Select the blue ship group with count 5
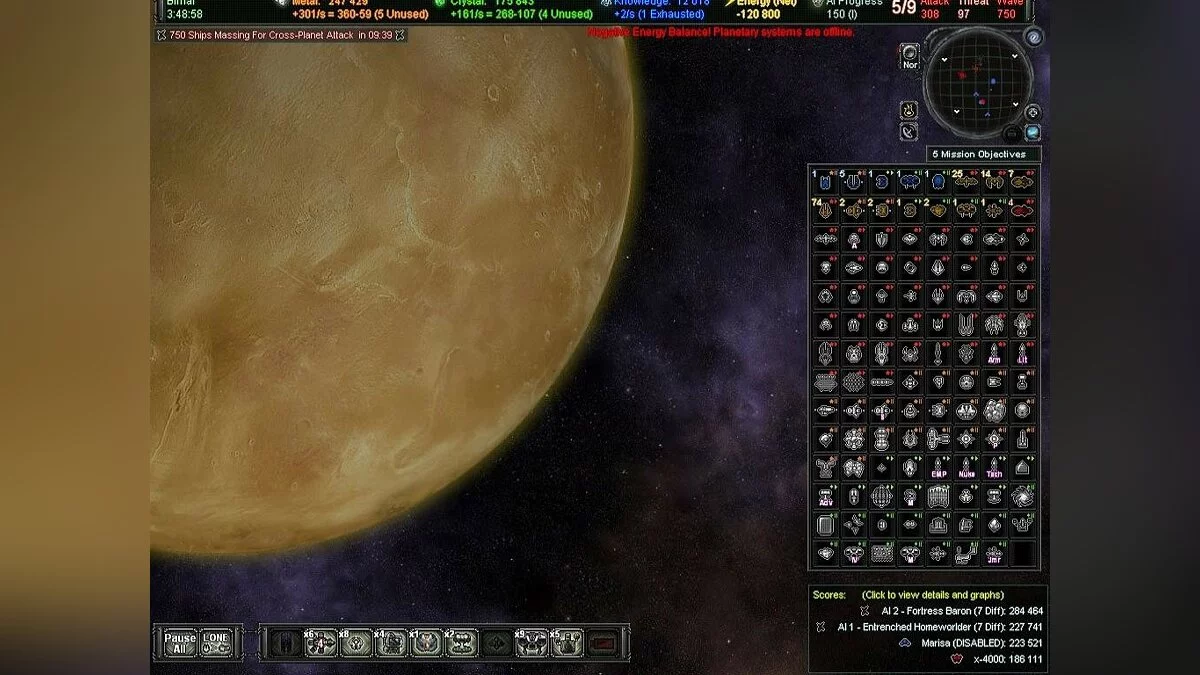The image size is (1200, 675). [853, 182]
